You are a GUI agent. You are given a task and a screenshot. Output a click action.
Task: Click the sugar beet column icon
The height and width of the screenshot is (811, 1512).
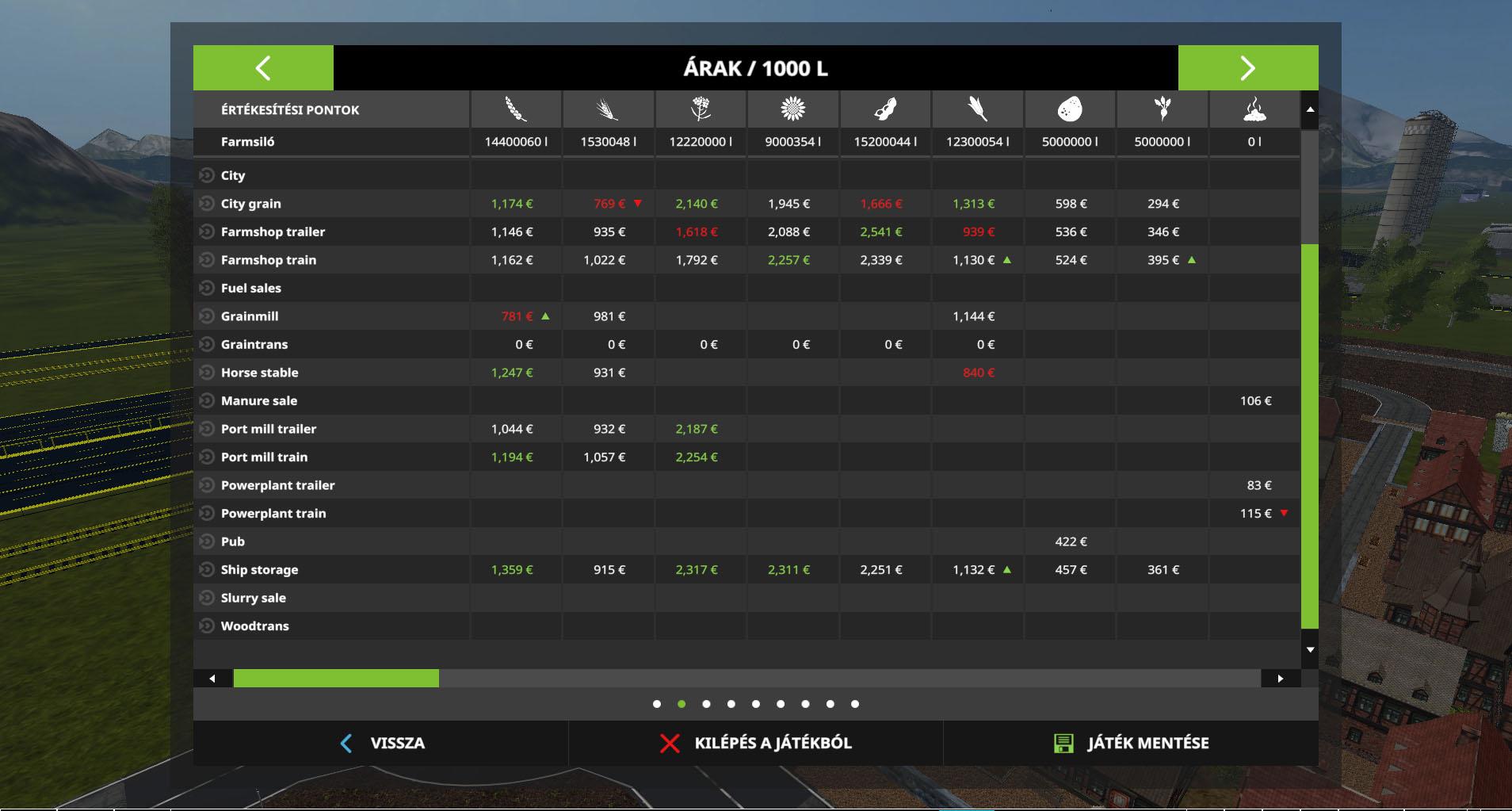[1162, 109]
